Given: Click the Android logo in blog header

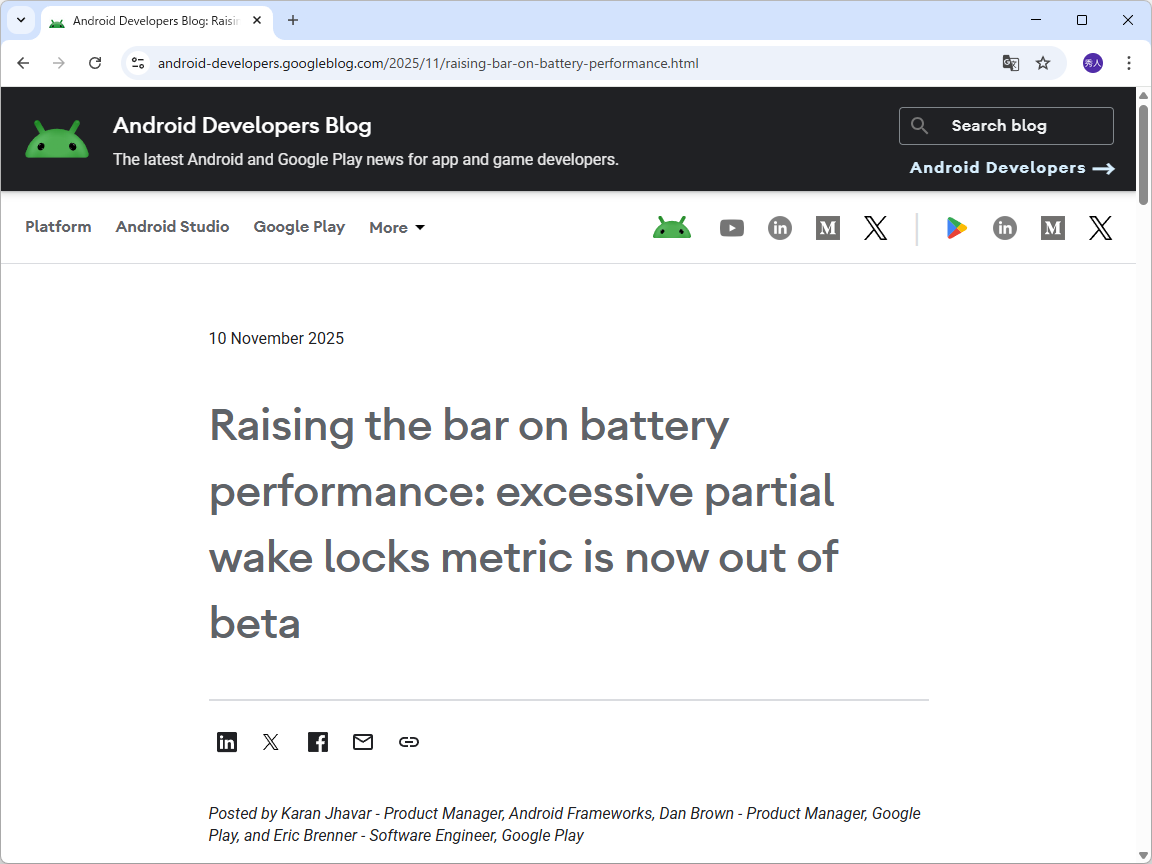Looking at the screenshot, I should (57, 140).
